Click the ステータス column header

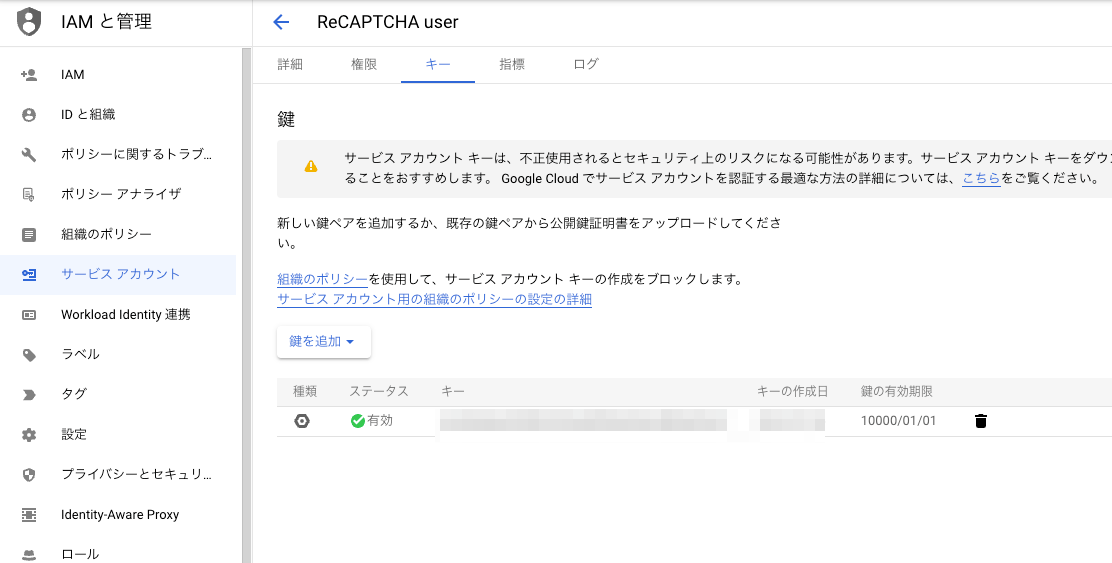tap(379, 391)
